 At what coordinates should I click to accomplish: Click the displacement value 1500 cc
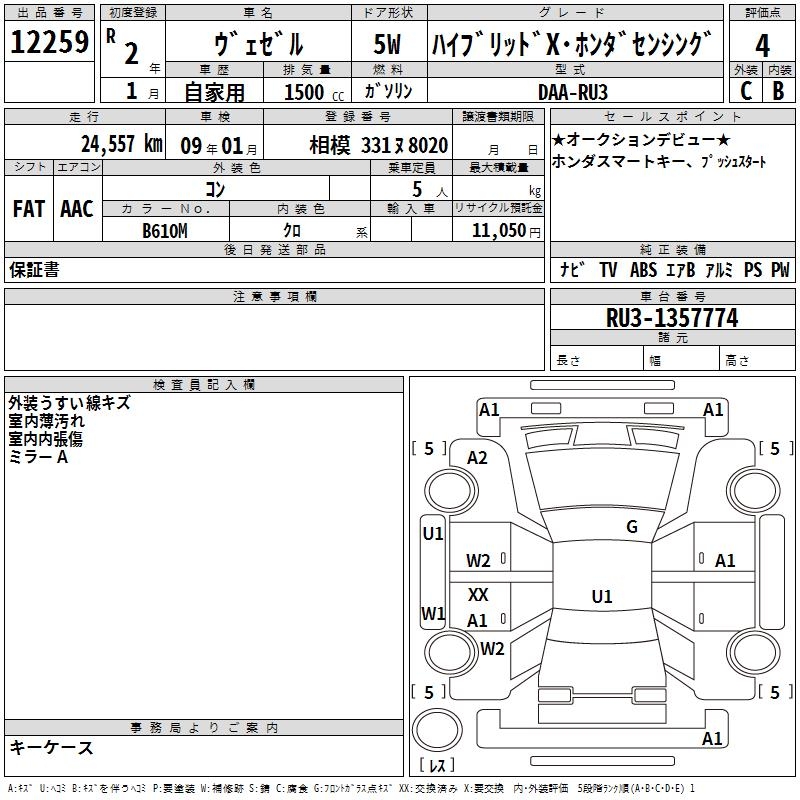click(313, 92)
